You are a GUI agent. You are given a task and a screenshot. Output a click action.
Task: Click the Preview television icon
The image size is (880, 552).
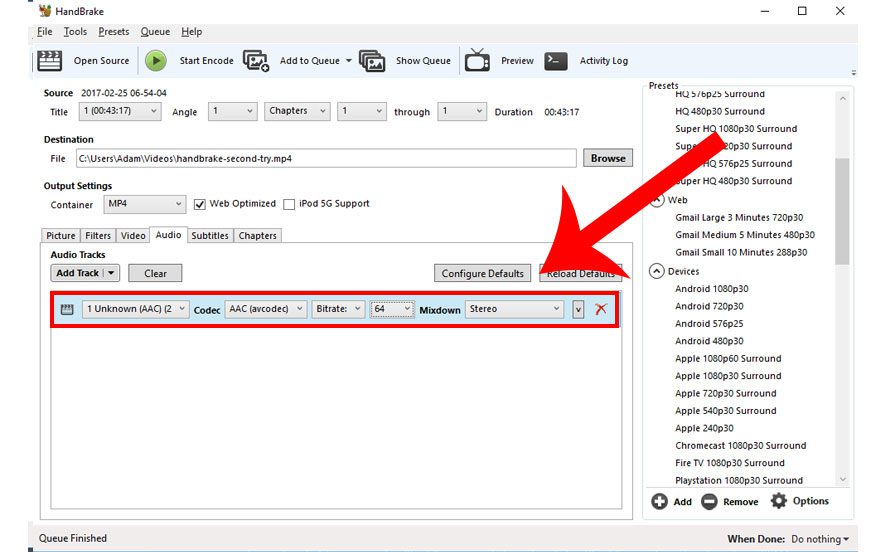[477, 60]
